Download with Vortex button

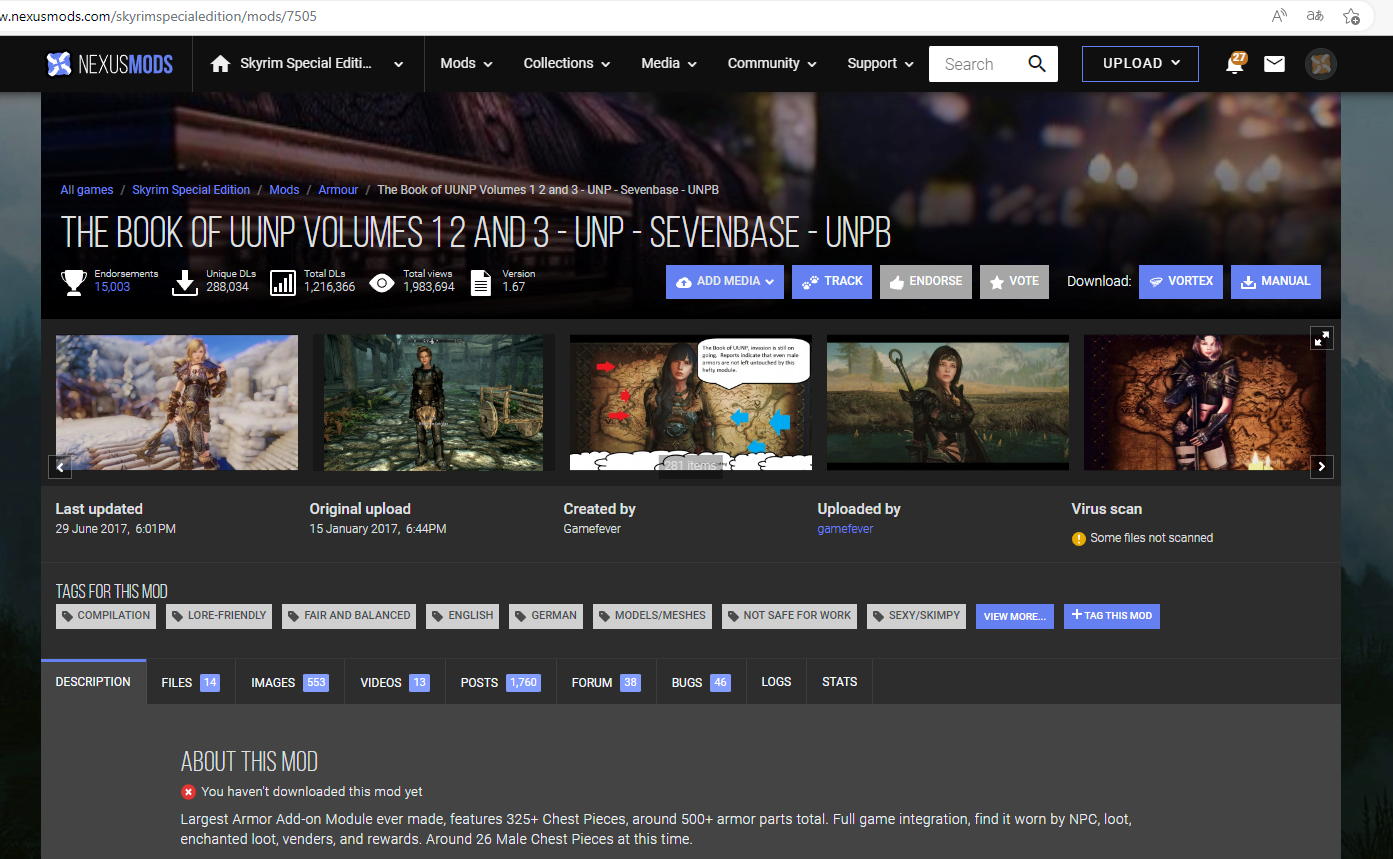(x=1181, y=282)
